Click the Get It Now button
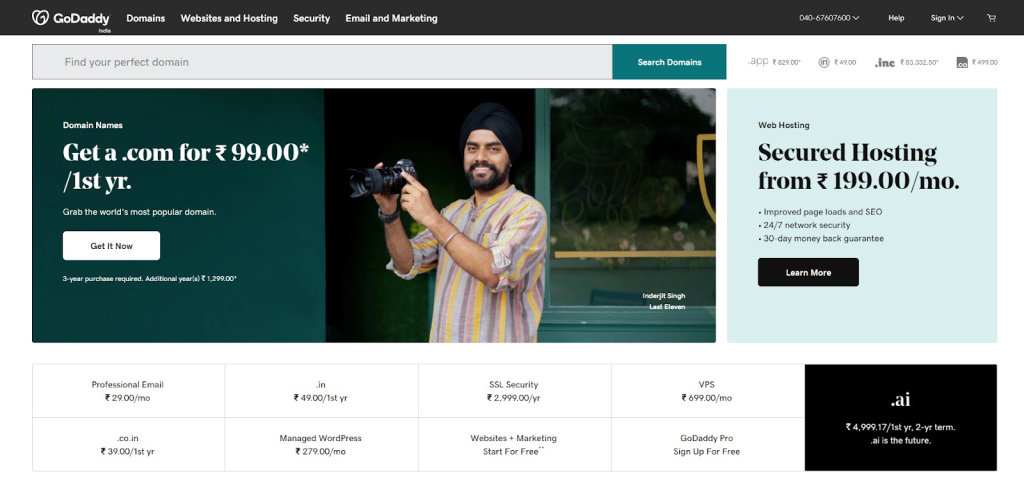 [111, 245]
